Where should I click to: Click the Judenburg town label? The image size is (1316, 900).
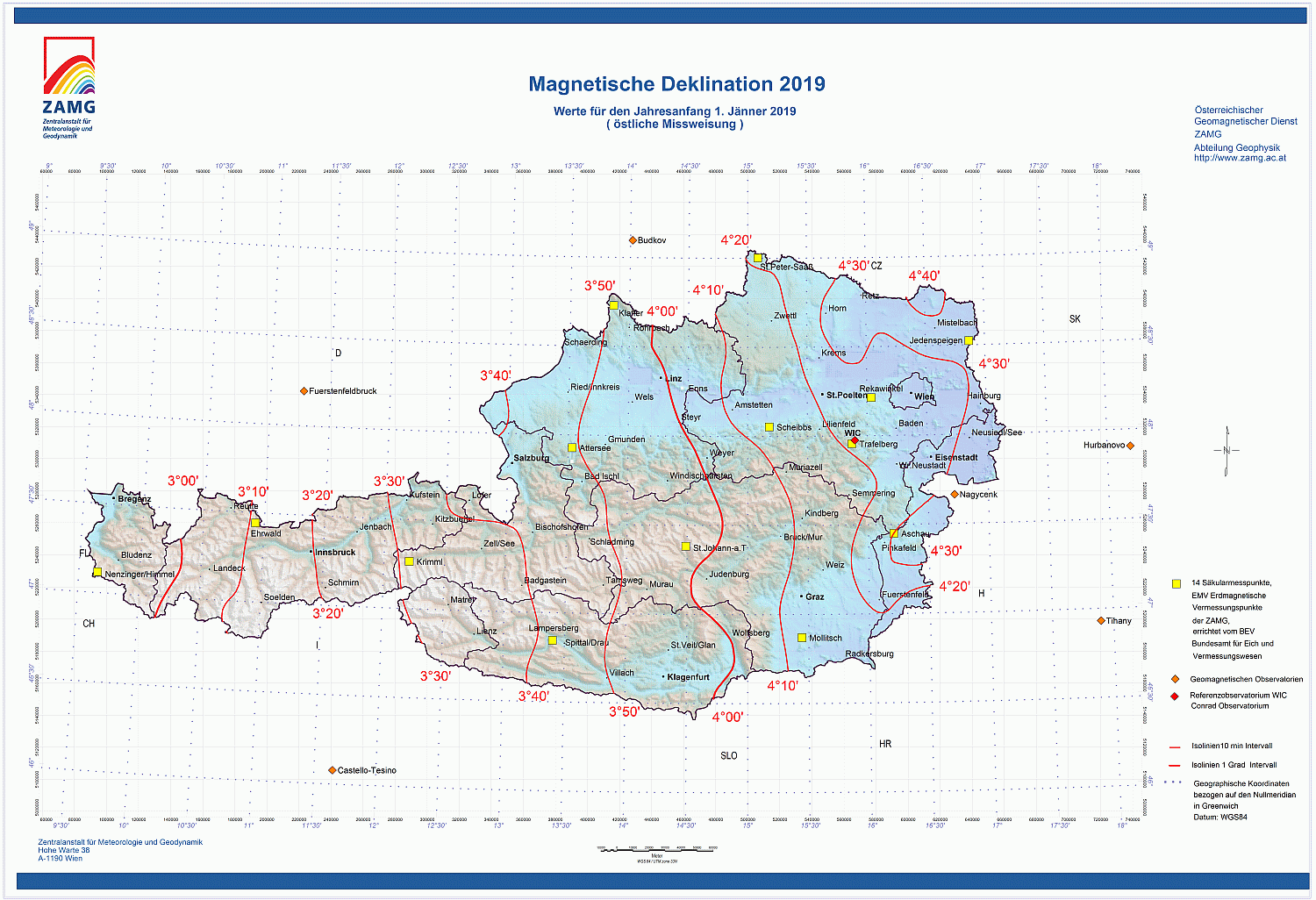pyautogui.click(x=729, y=575)
